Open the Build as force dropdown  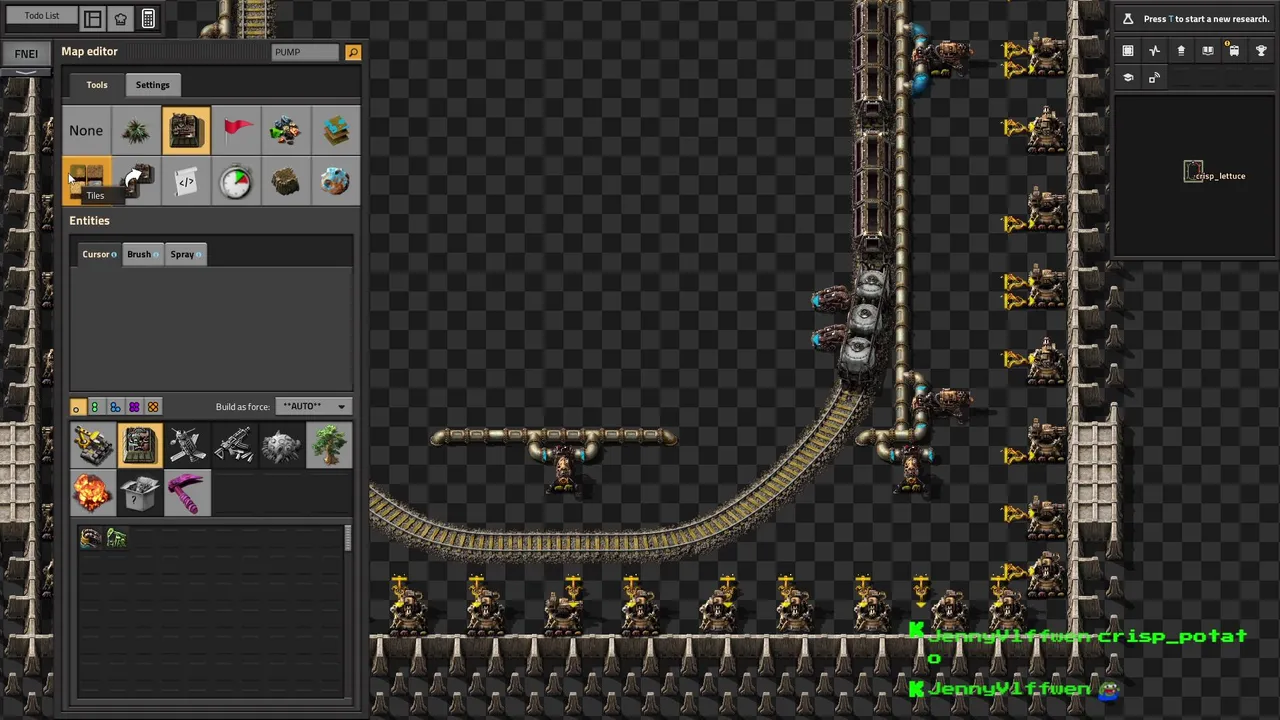coord(315,407)
